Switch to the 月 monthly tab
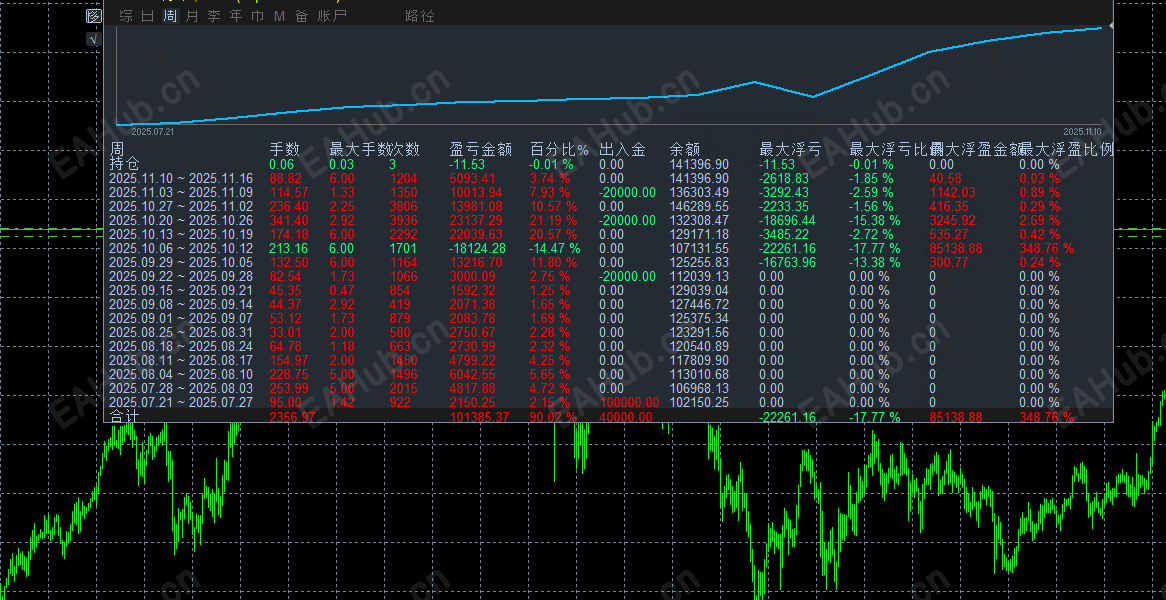1166x600 pixels. click(x=192, y=16)
